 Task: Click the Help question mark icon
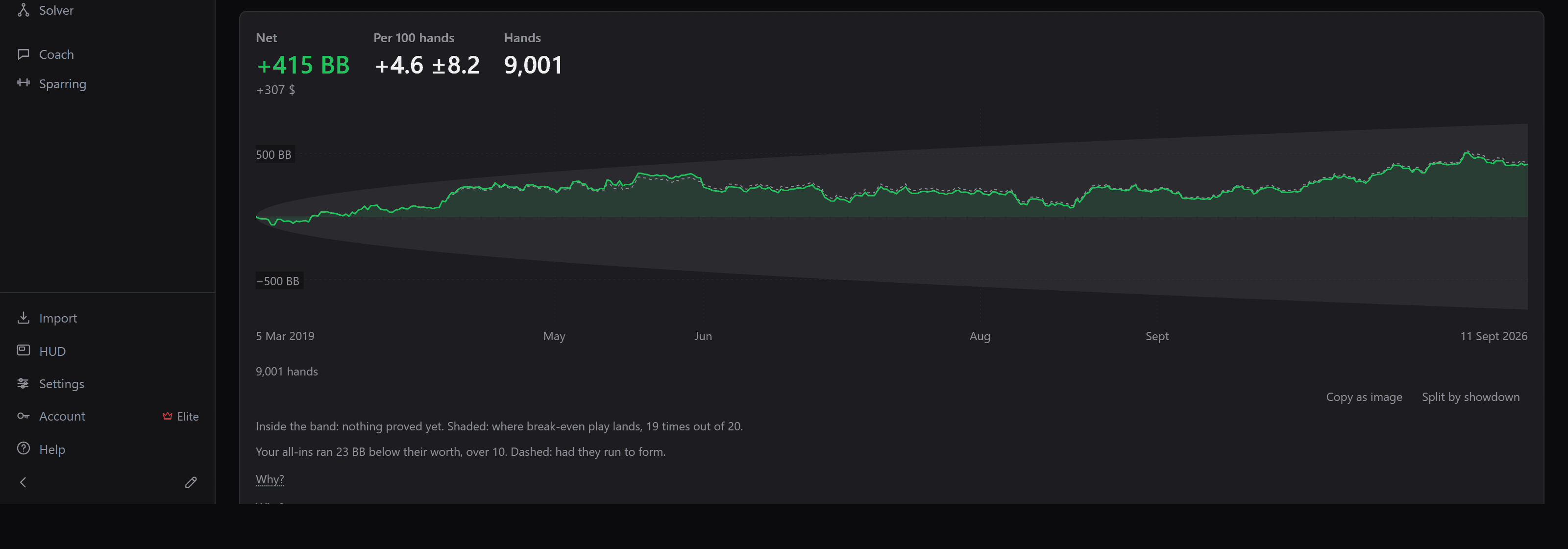click(23, 449)
